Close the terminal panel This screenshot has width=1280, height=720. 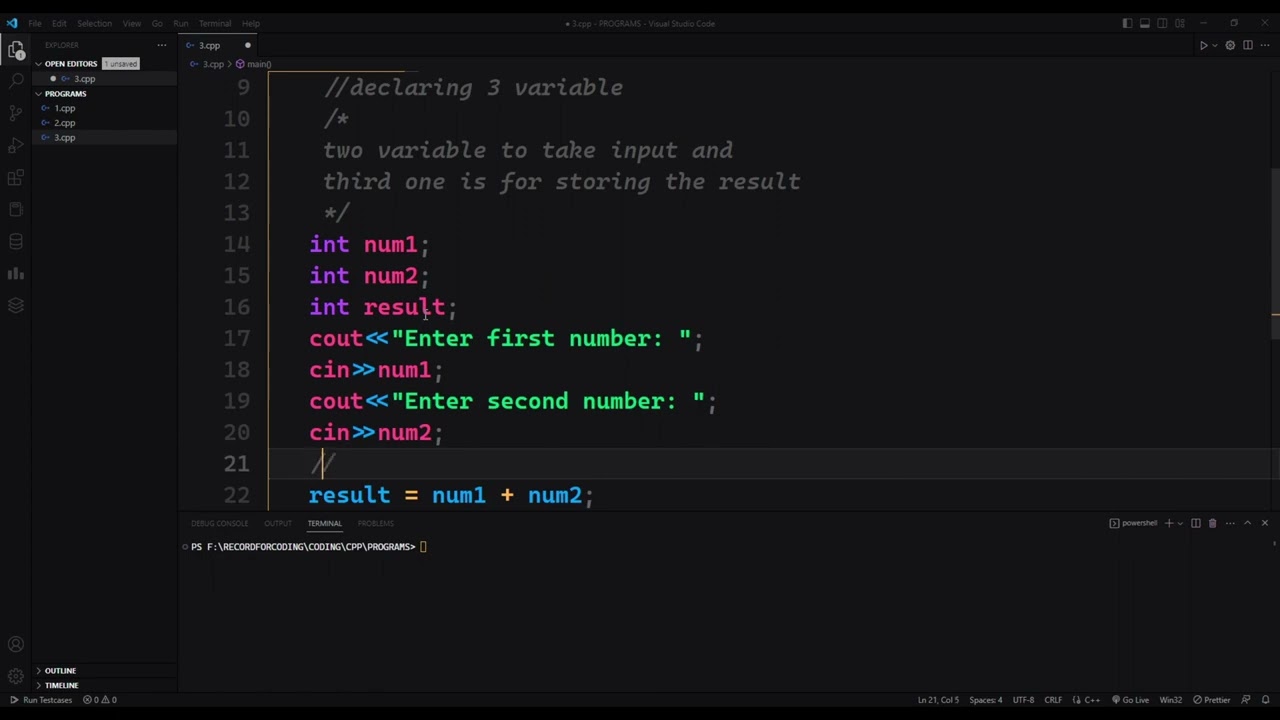pos(1264,523)
